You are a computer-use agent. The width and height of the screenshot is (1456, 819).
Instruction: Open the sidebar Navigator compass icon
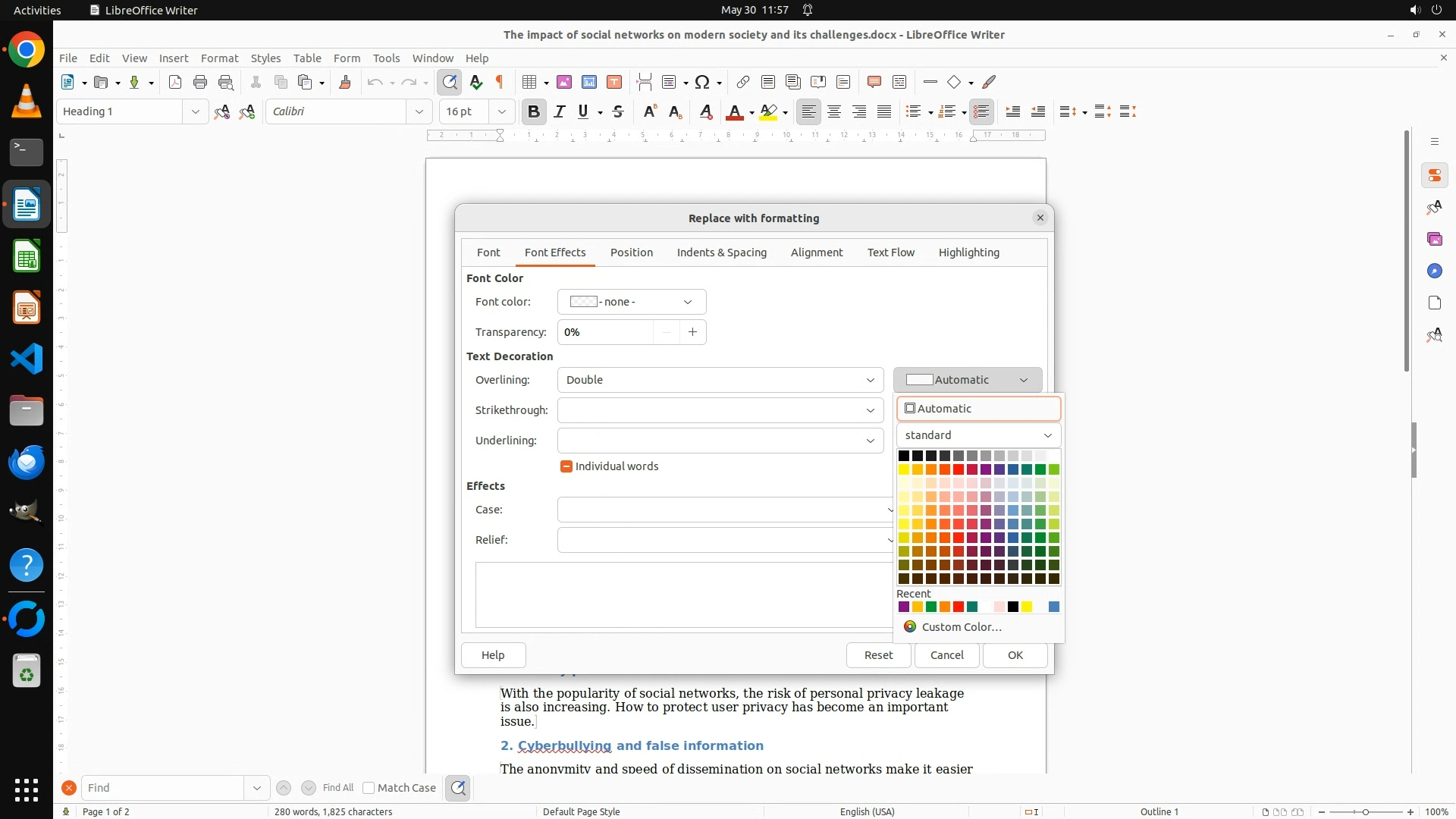[1434, 271]
